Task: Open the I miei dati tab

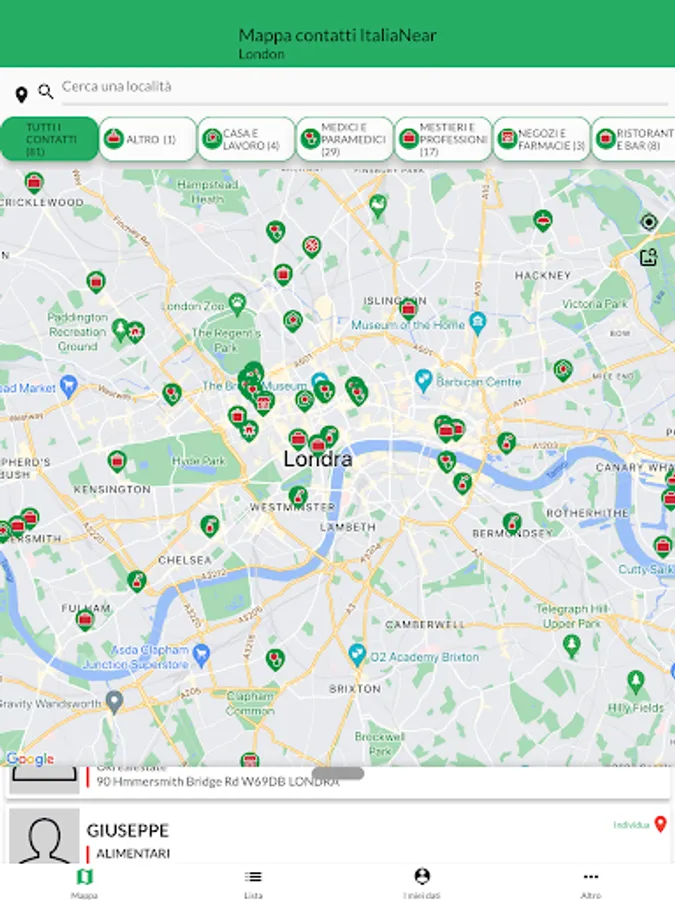Action: (422, 883)
